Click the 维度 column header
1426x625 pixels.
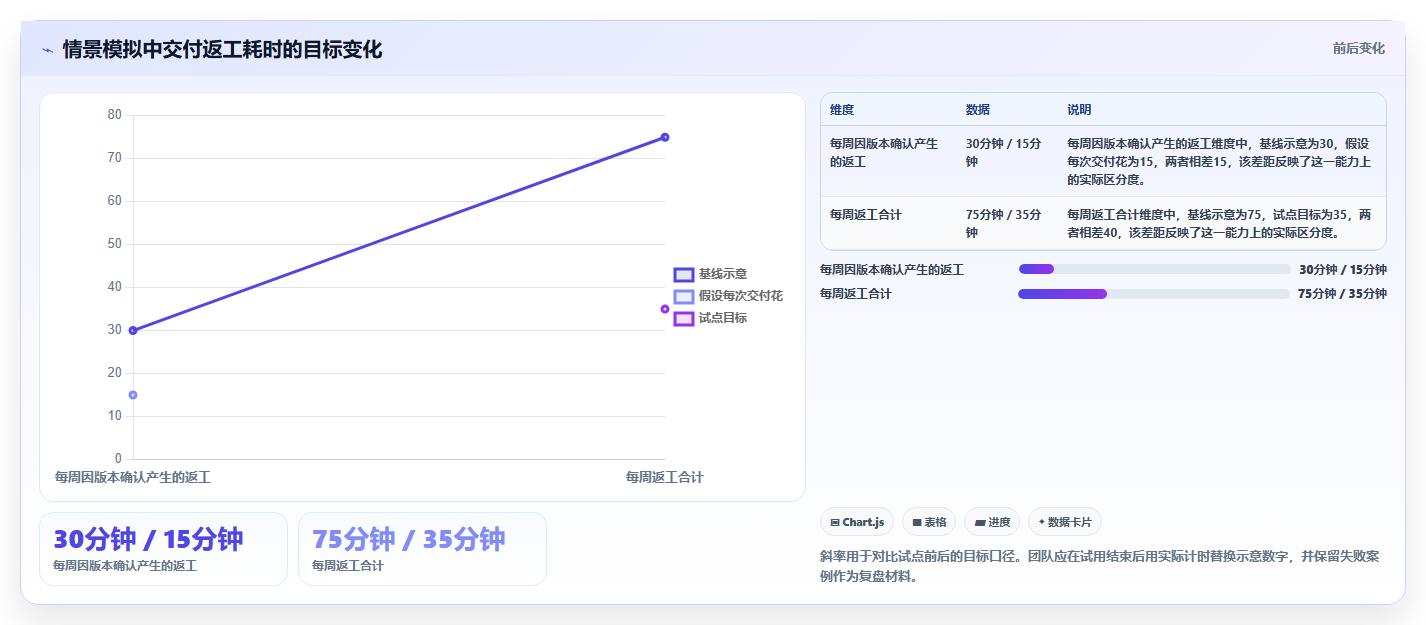tap(842, 110)
